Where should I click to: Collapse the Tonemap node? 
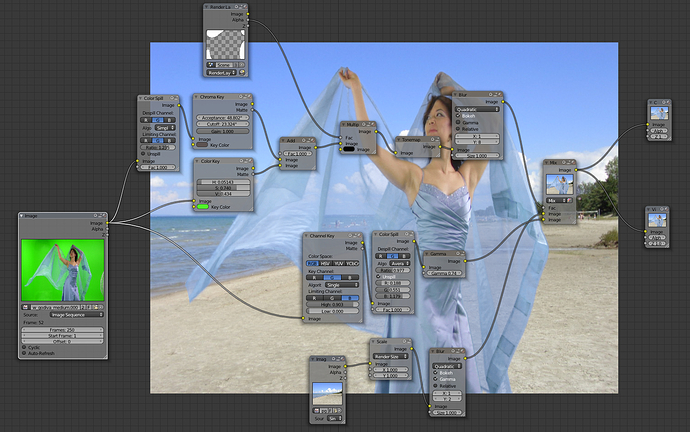399,139
